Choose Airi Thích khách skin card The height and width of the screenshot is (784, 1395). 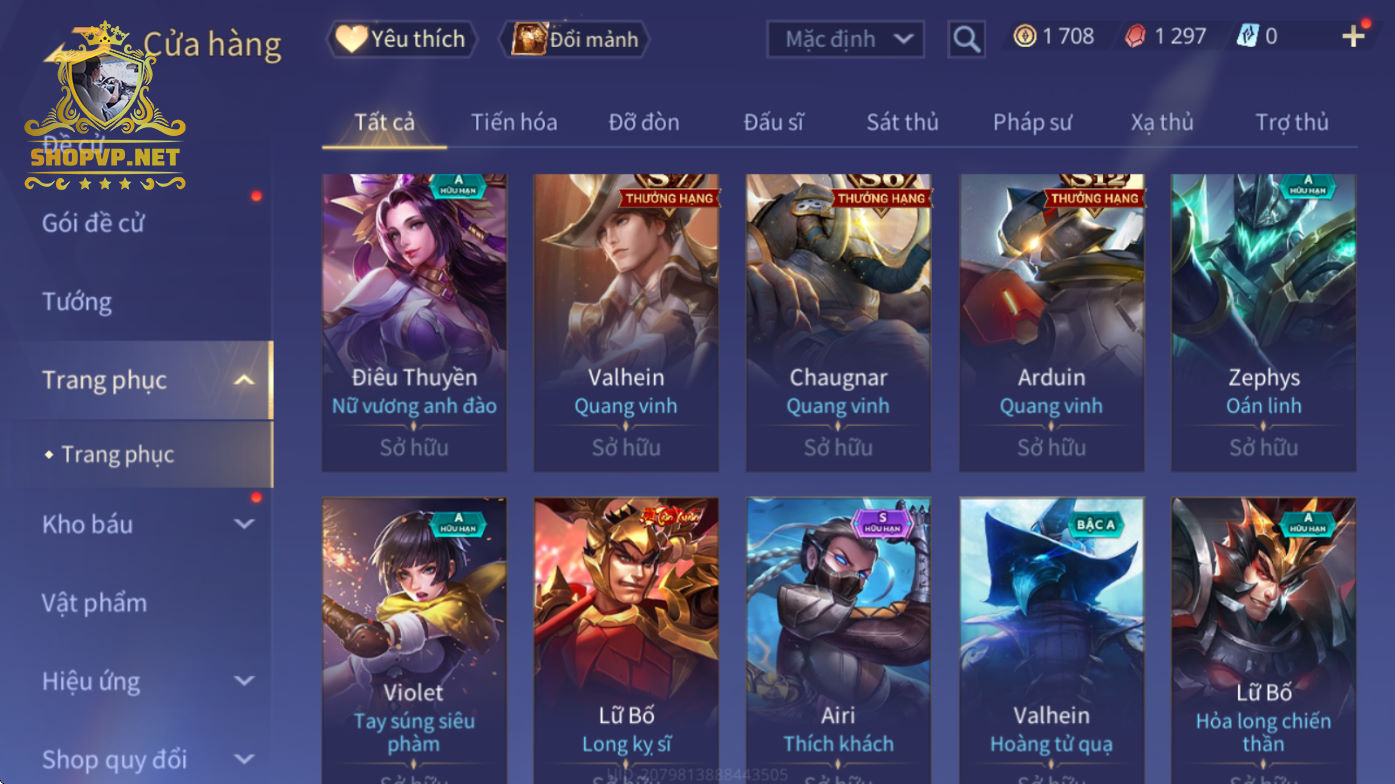tap(838, 640)
